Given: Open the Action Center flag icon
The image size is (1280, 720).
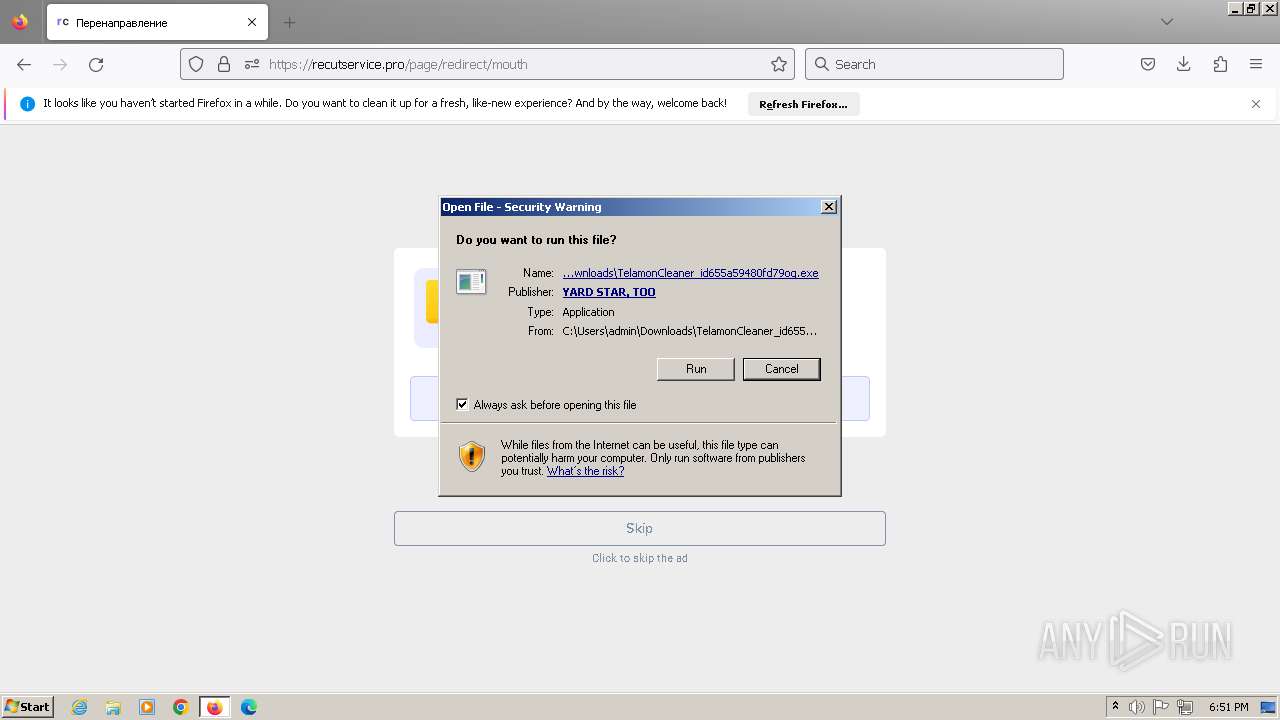Looking at the screenshot, I should 1161,707.
